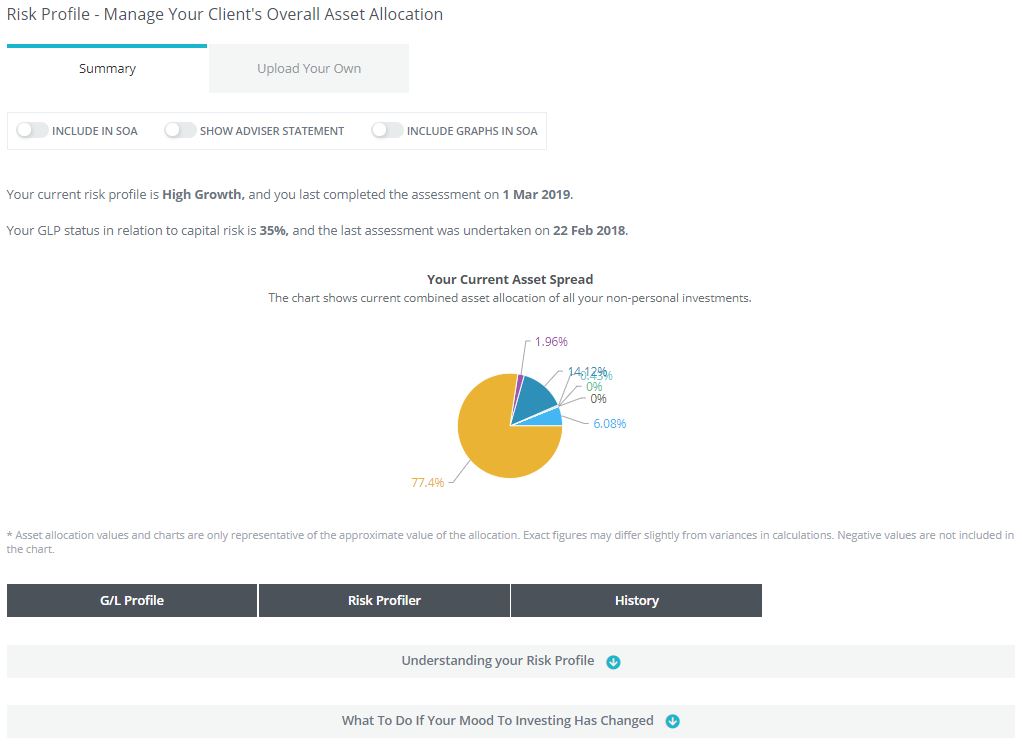Click the arrow icon beside What To Do If Your Mood To Investing Has Changed
Viewport: 1022px width, 747px height.
pos(673,722)
